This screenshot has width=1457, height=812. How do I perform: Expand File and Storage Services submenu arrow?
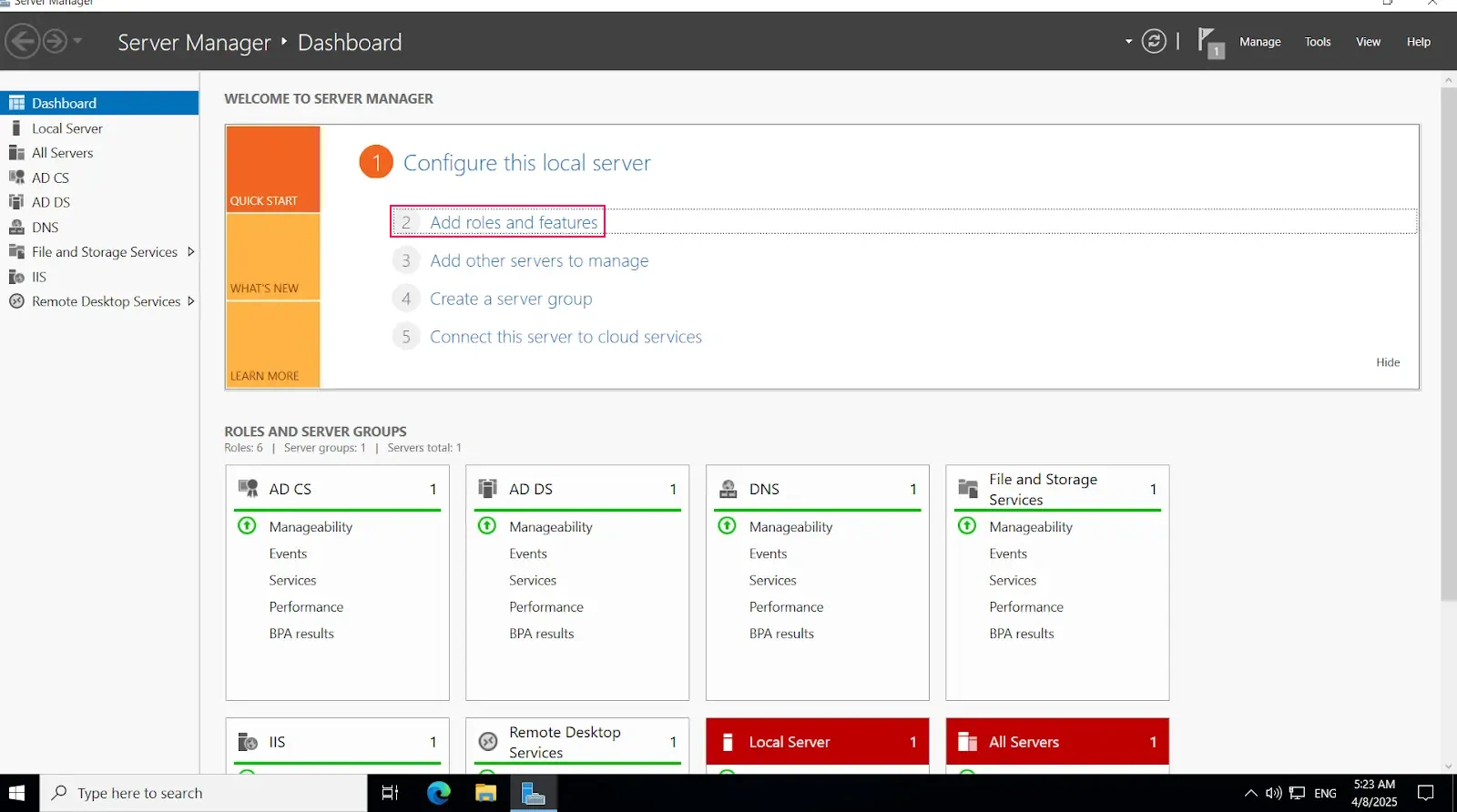pos(190,252)
